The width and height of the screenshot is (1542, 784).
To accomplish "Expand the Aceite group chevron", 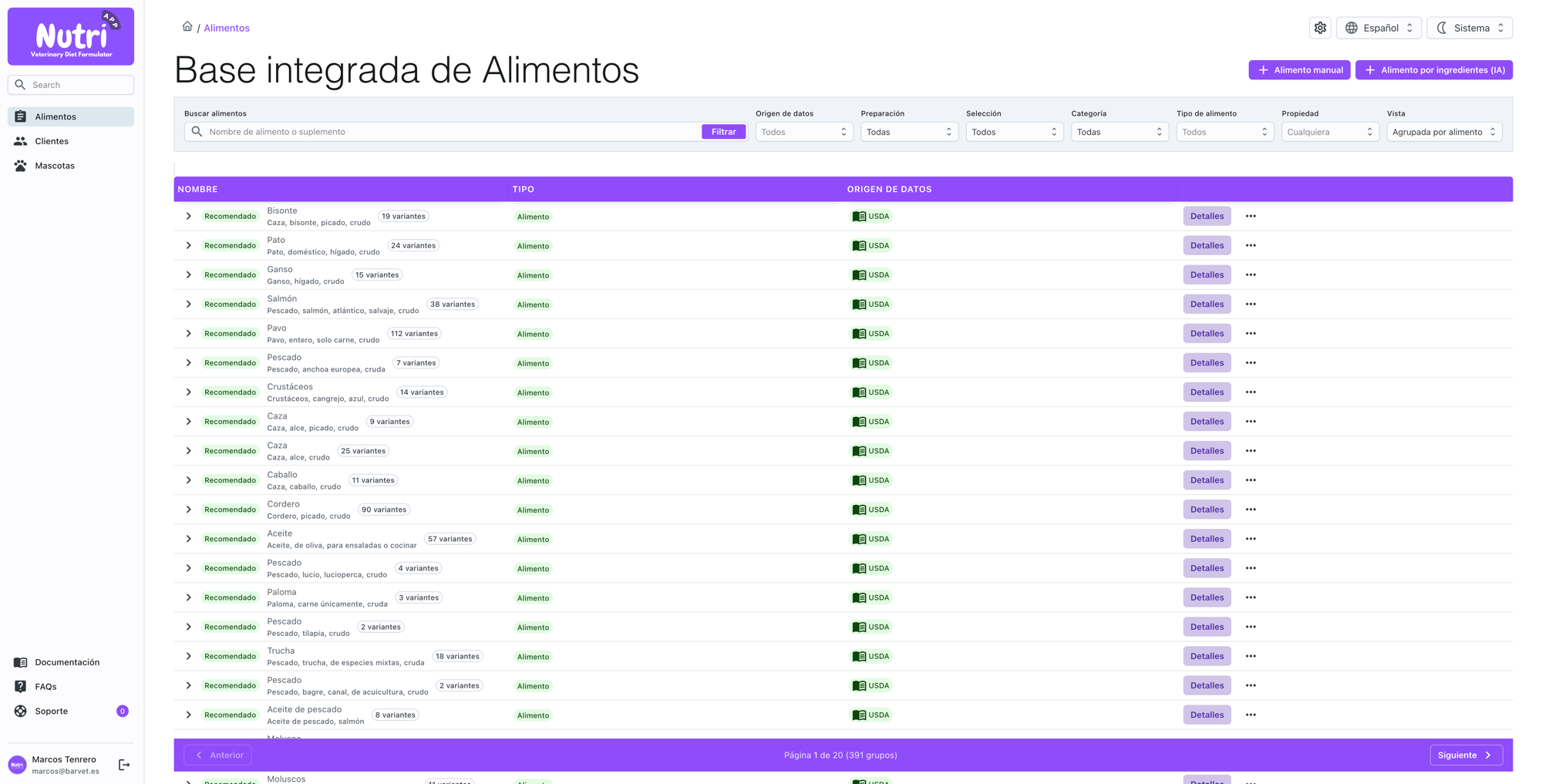I will (188, 539).
